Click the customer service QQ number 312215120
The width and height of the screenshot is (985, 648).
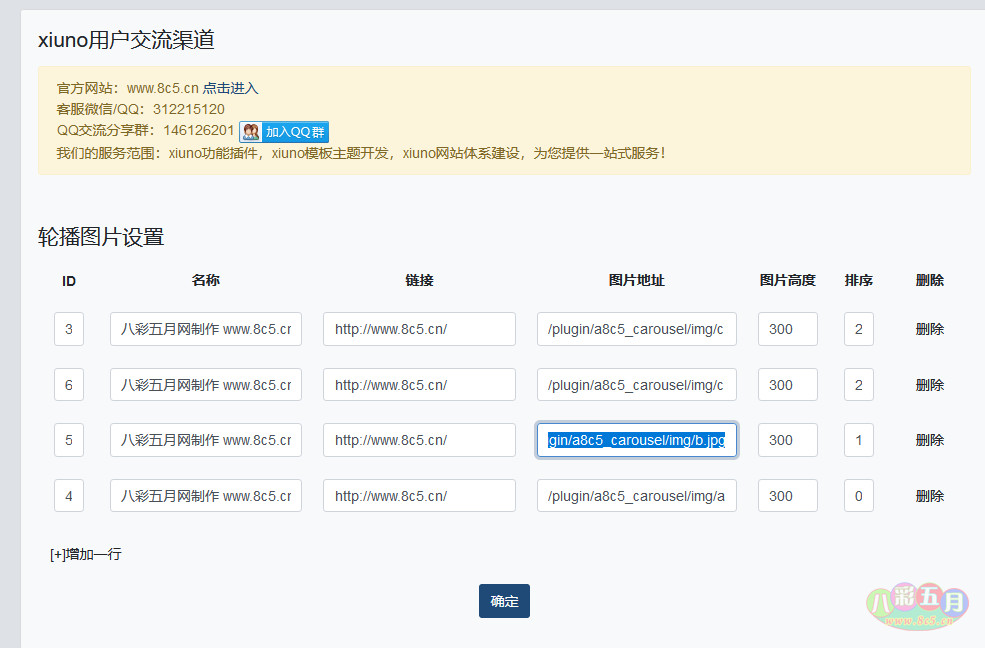click(x=189, y=109)
